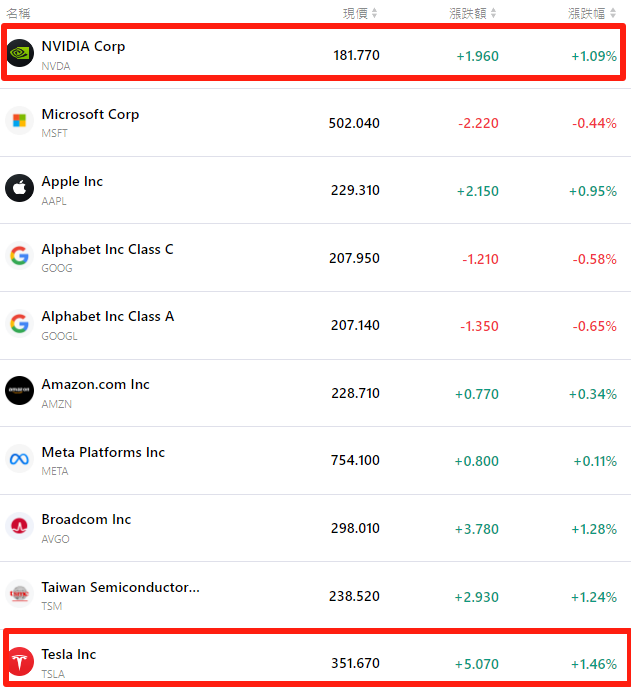Click the Meta Platforms logo icon
The height and width of the screenshot is (689, 631).
click(19, 459)
